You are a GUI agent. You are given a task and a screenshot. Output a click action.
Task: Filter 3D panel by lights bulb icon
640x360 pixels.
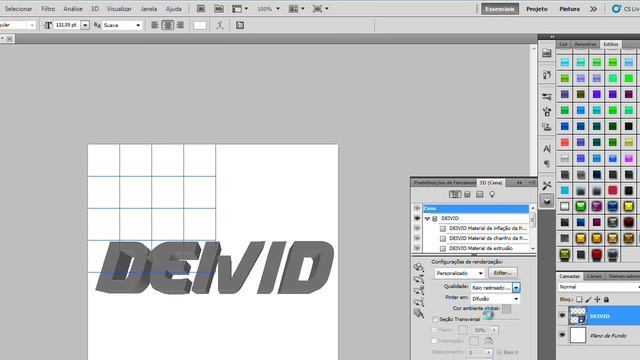pos(492,195)
